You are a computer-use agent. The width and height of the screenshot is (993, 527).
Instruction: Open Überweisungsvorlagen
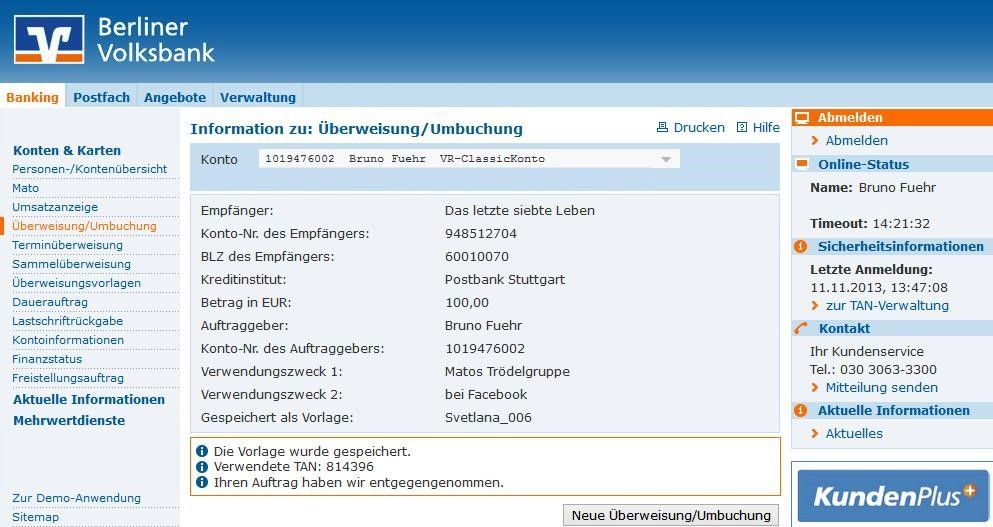(x=77, y=283)
